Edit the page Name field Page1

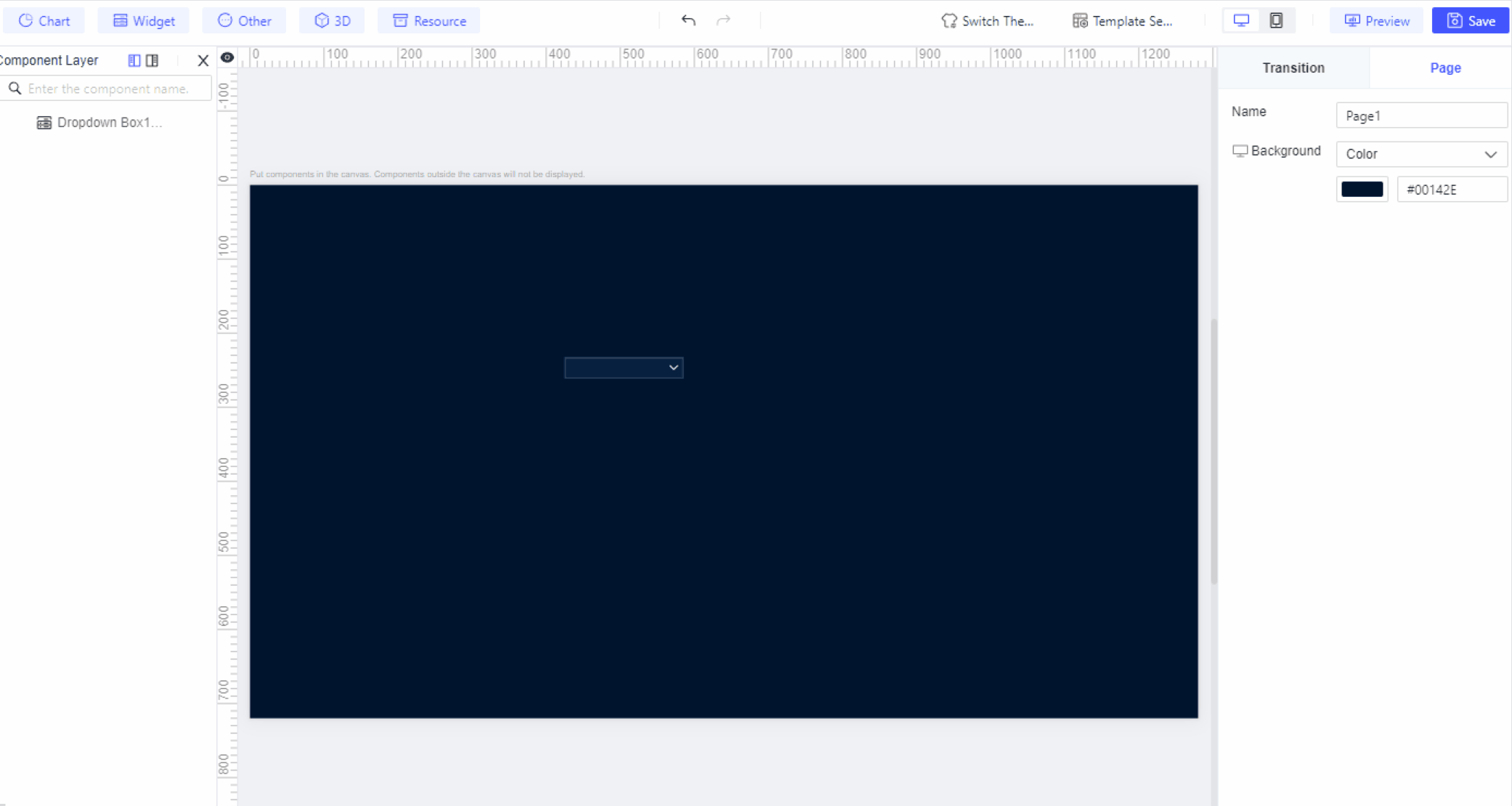click(1421, 115)
